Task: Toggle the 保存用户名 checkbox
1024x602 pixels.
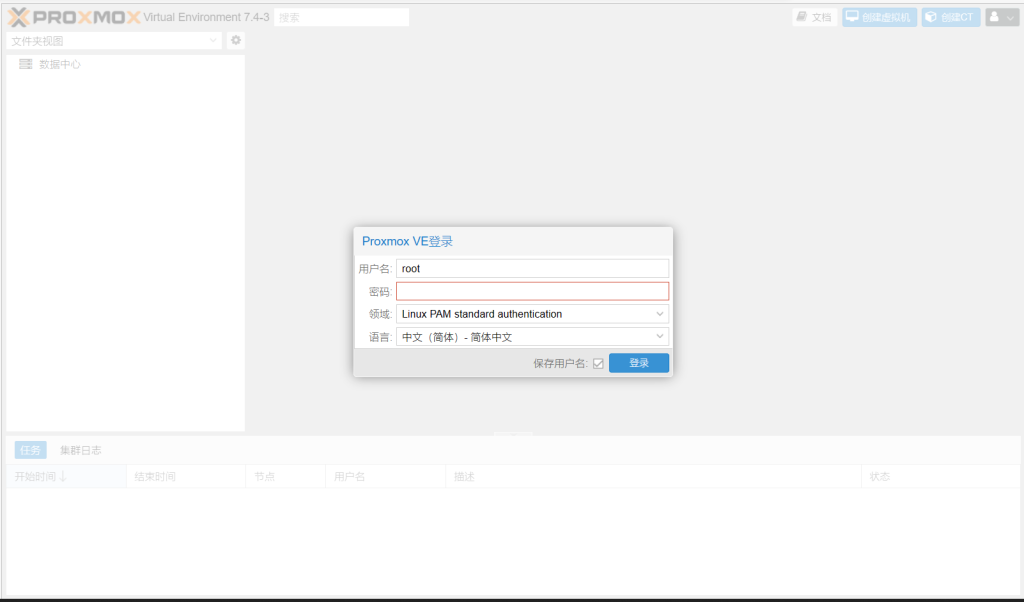Action: 598,364
